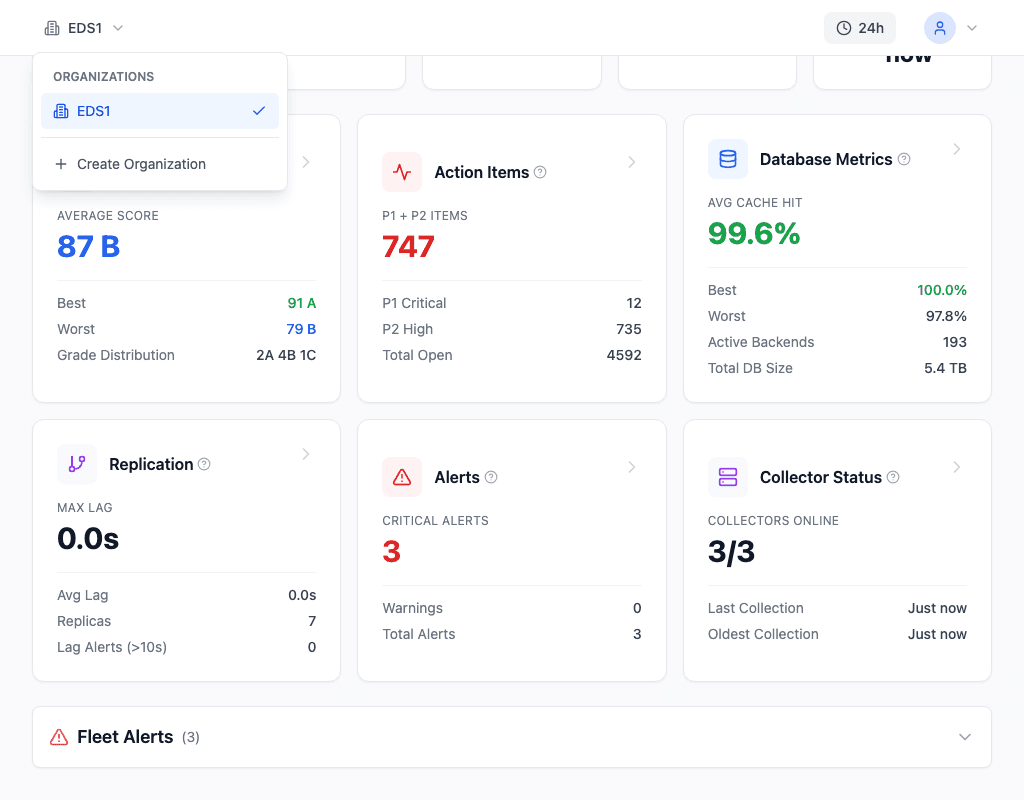Open the 24h time range selector
The image size is (1024, 800).
(x=860, y=28)
